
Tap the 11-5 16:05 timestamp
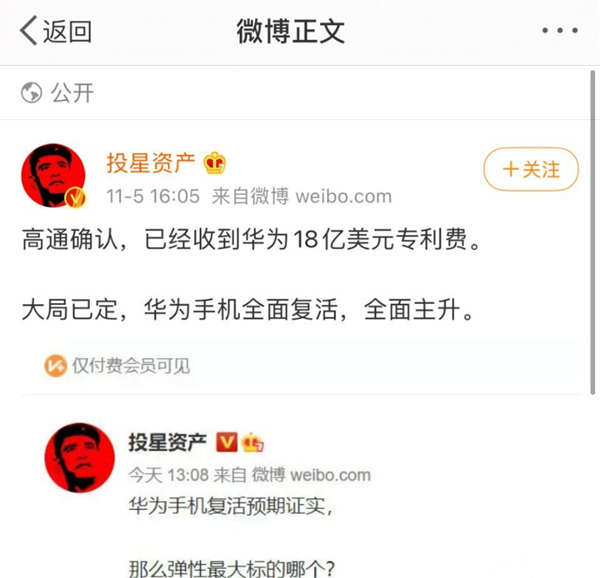tap(153, 196)
